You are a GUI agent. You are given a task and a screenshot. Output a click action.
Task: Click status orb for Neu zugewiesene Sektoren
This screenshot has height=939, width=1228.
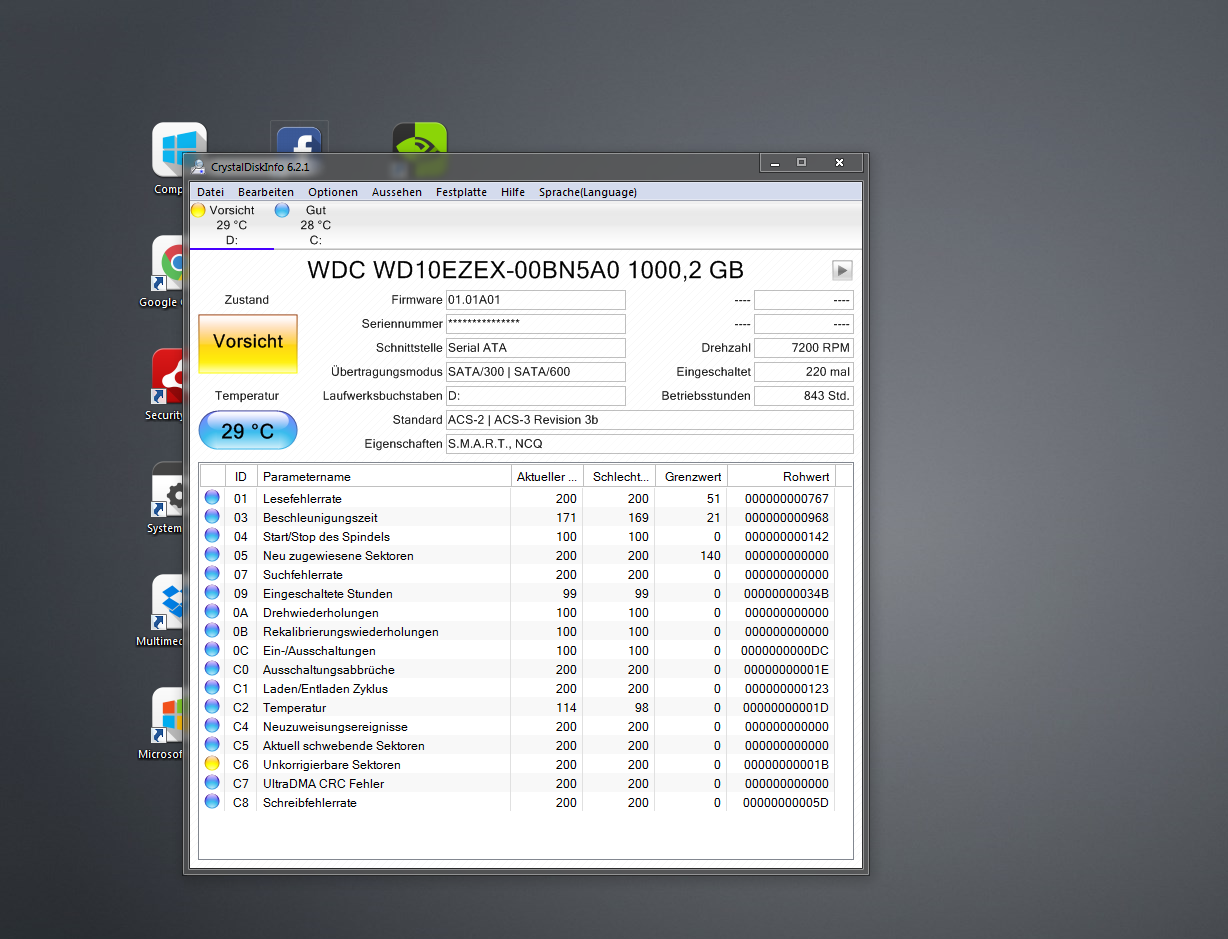[x=212, y=555]
